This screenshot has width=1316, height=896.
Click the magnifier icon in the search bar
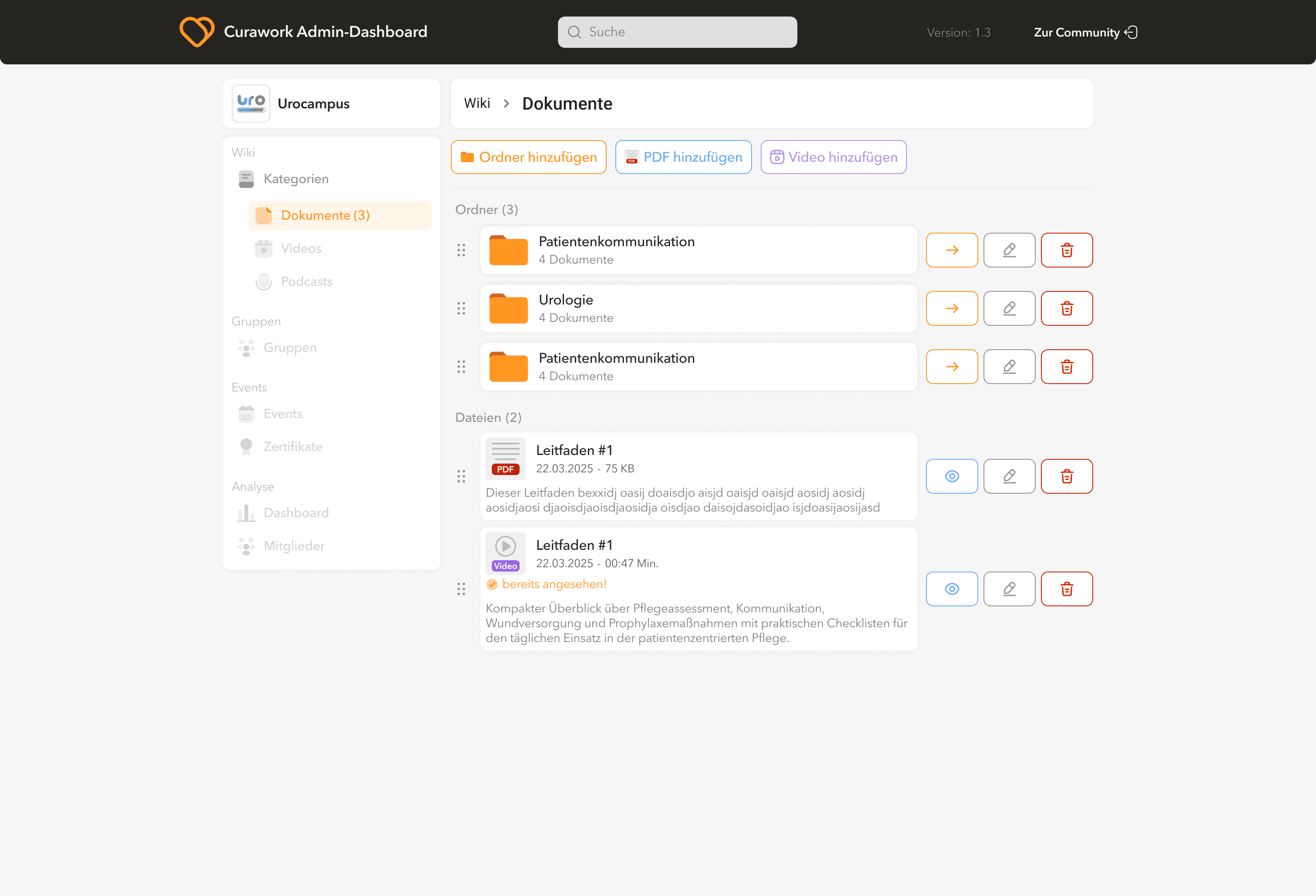click(574, 32)
